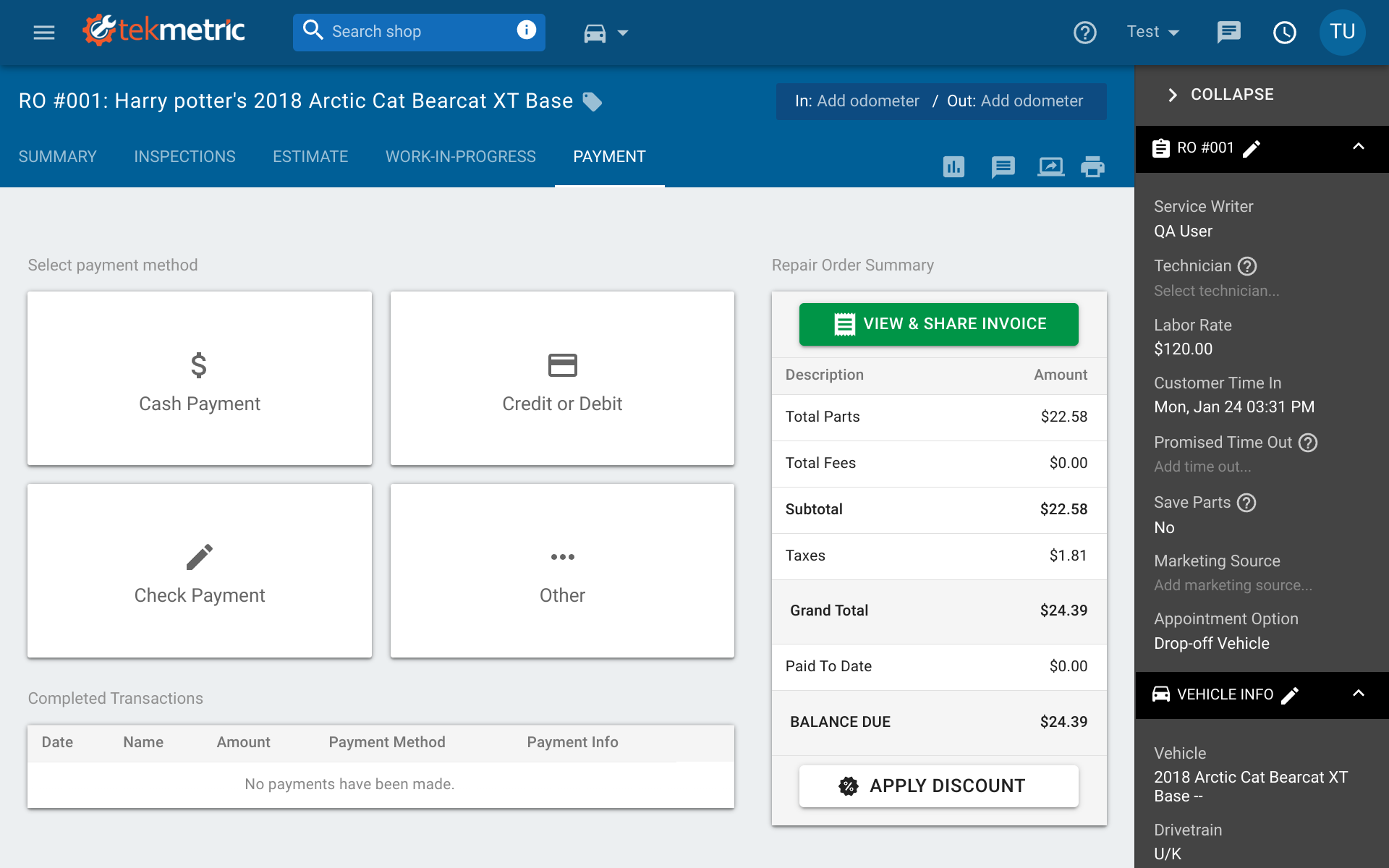Viewport: 1389px width, 868px height.
Task: Switch to the Inspections tab
Action: coord(184,156)
